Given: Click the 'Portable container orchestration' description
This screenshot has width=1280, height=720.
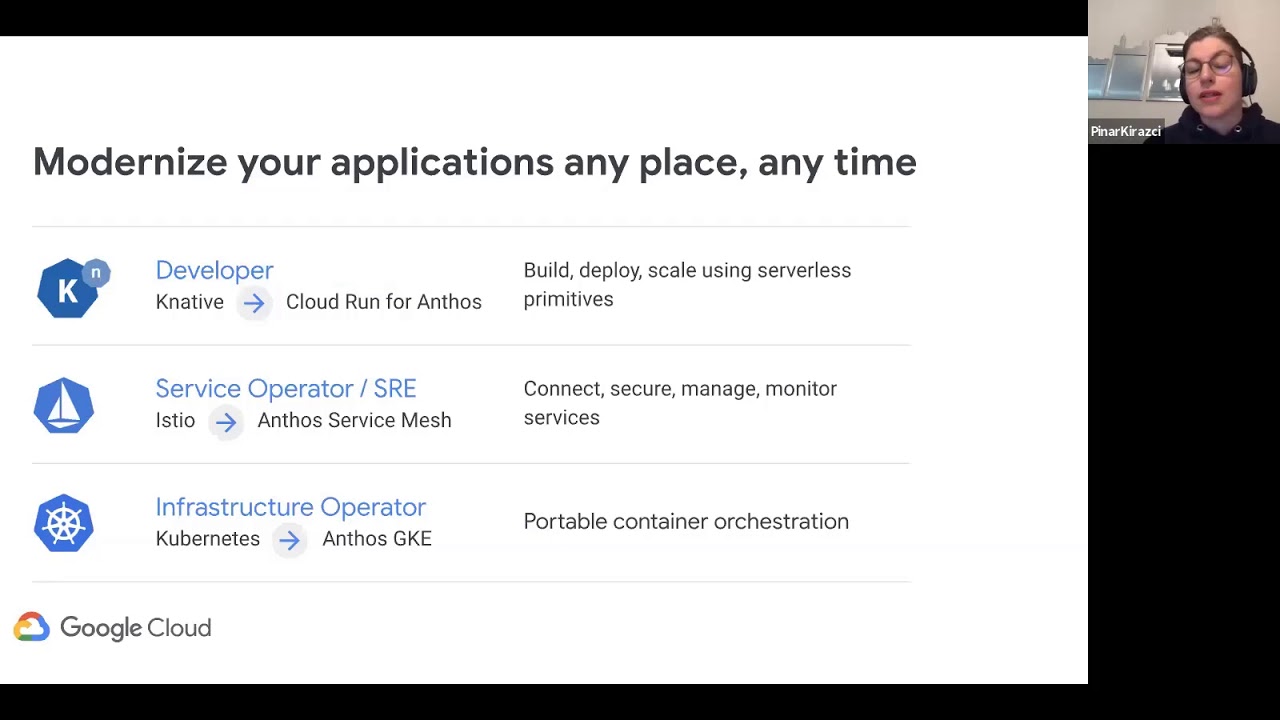Looking at the screenshot, I should (x=686, y=521).
